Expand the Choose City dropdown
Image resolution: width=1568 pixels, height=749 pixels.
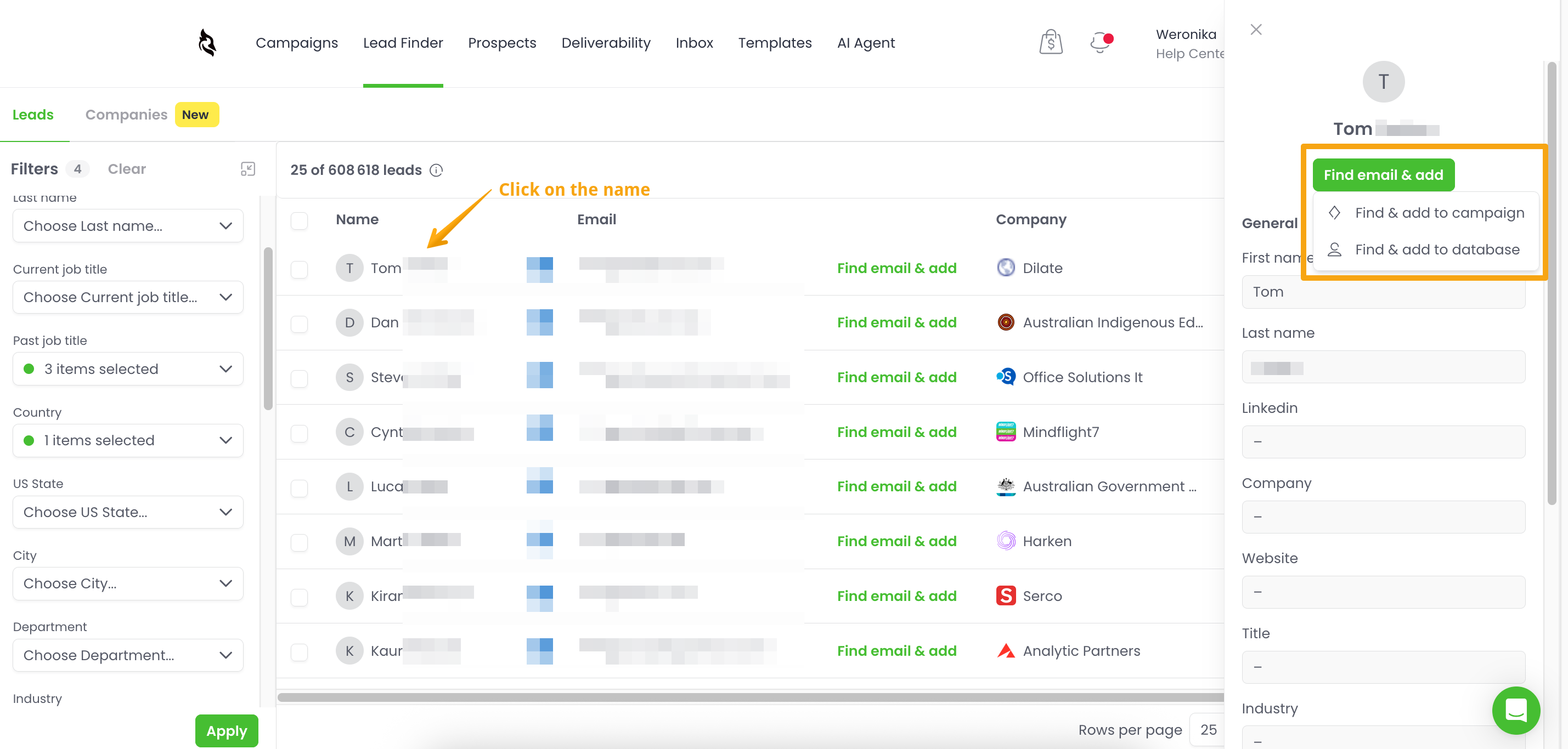click(128, 583)
